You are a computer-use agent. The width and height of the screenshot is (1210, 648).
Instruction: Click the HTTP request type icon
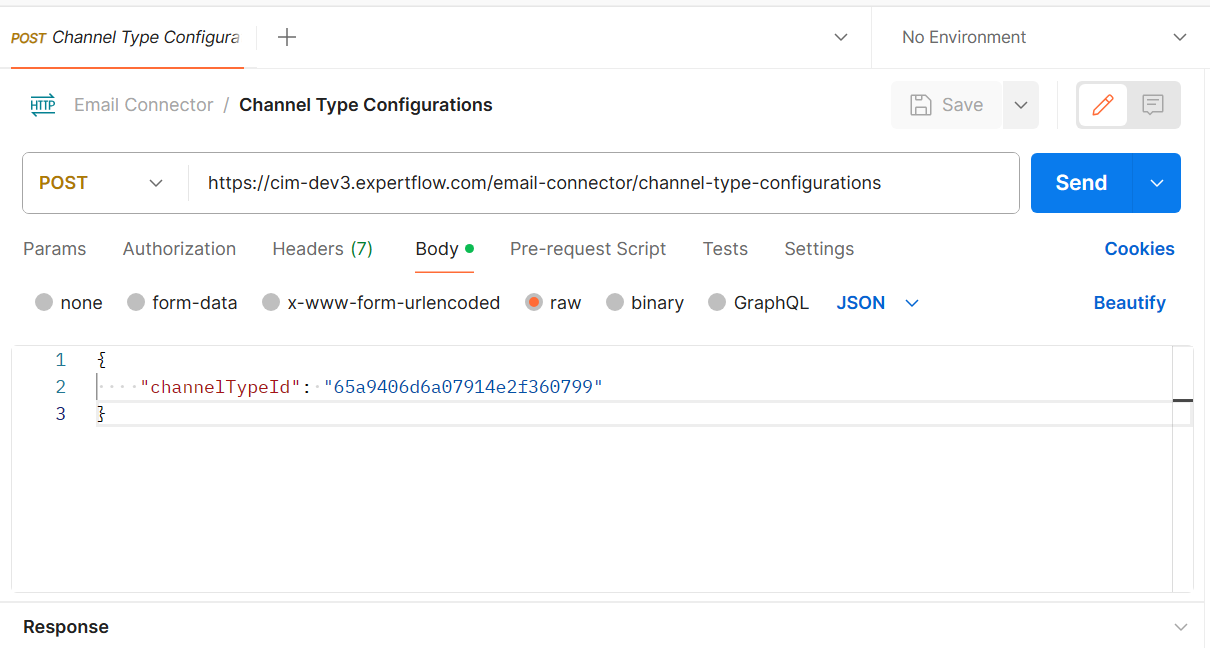[x=43, y=105]
